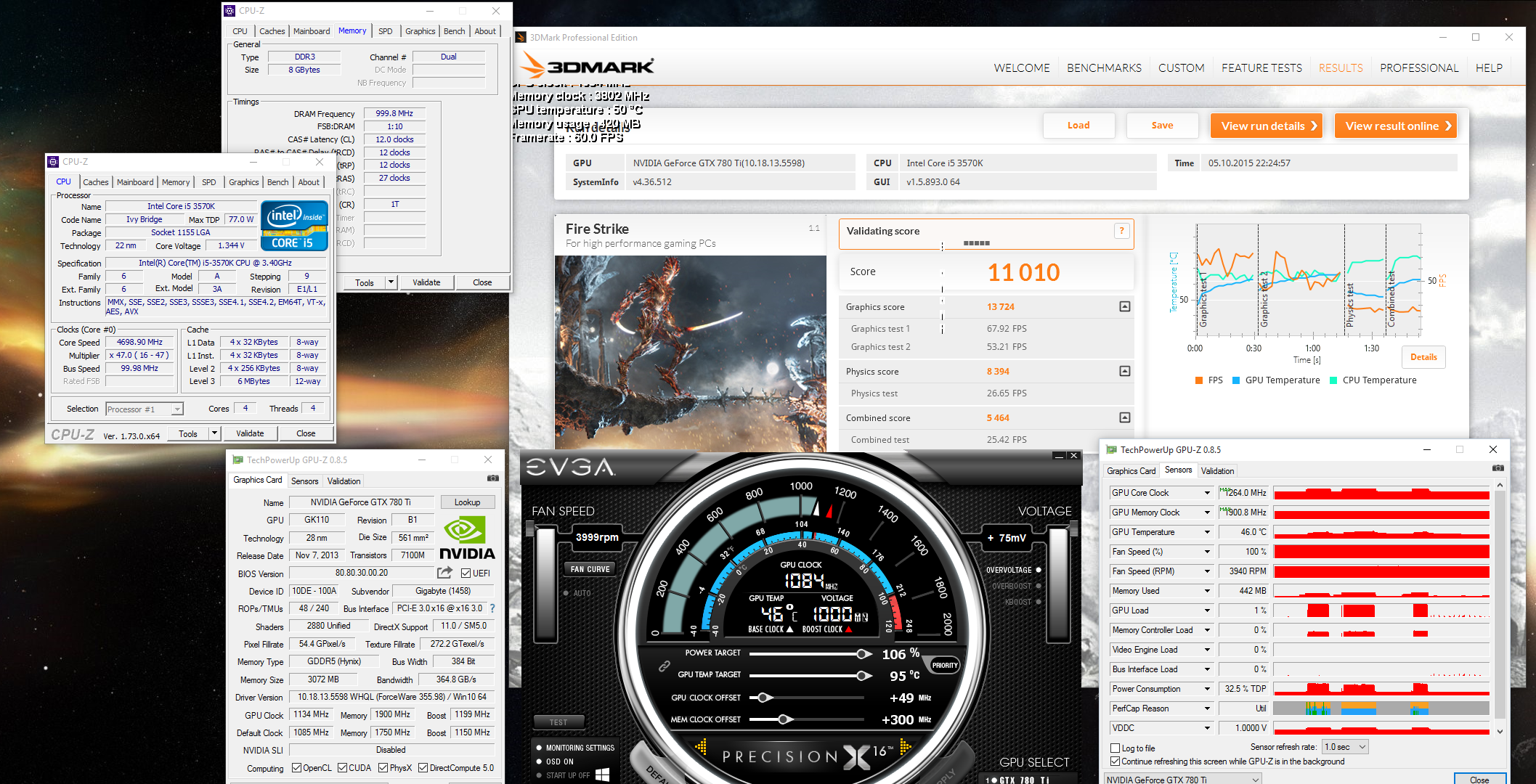Click the BIOS share arrow icon in GPU-Z
Viewport: 1536px width, 784px height.
point(444,573)
